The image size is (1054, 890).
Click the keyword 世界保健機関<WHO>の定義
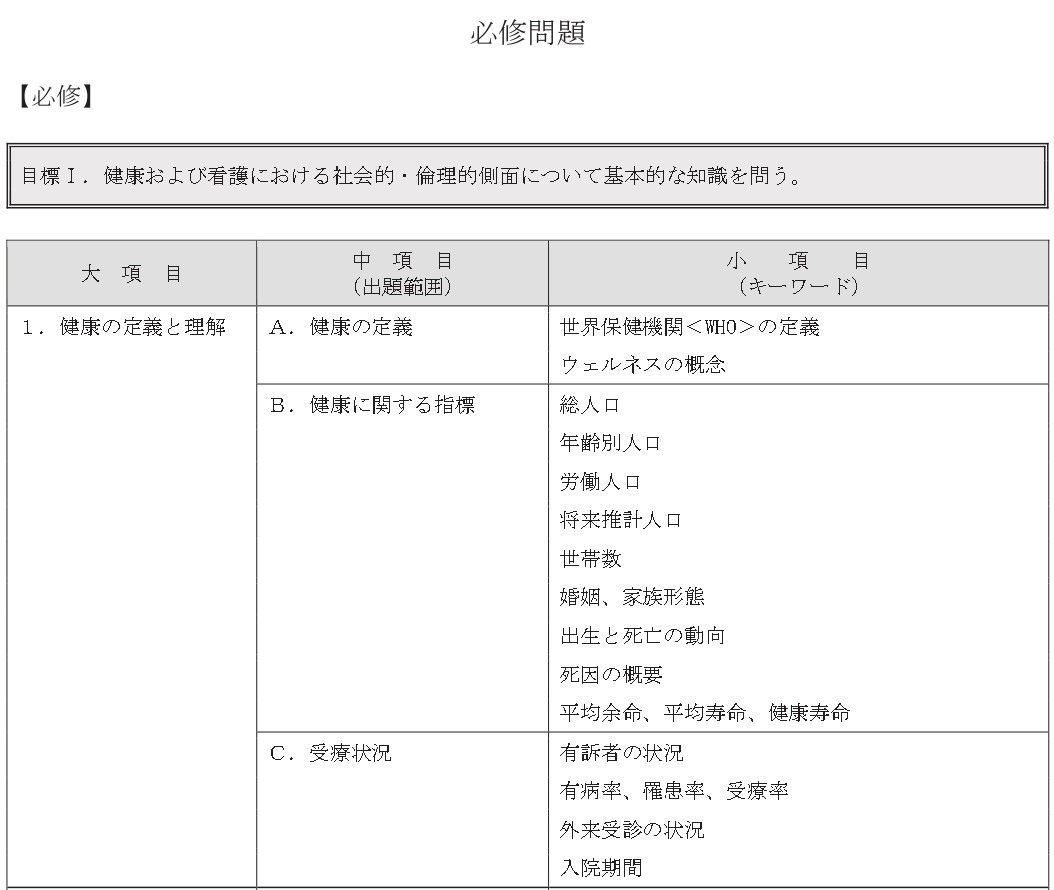tap(690, 327)
